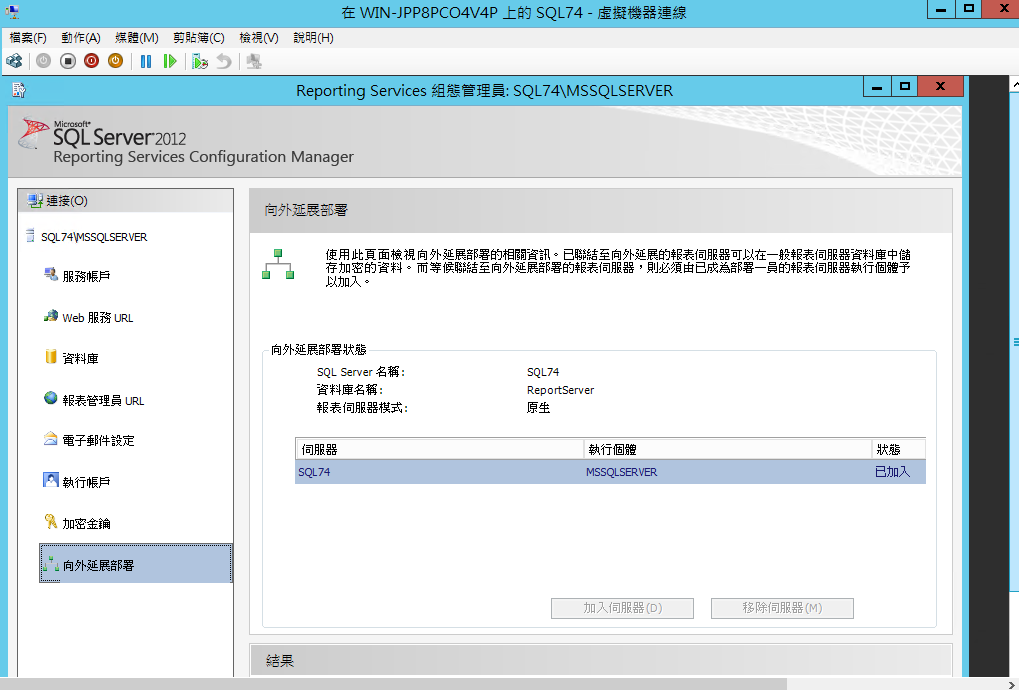Image resolution: width=1019 pixels, height=690 pixels.
Task: Open the 媒體(M) menu
Action: [x=136, y=38]
